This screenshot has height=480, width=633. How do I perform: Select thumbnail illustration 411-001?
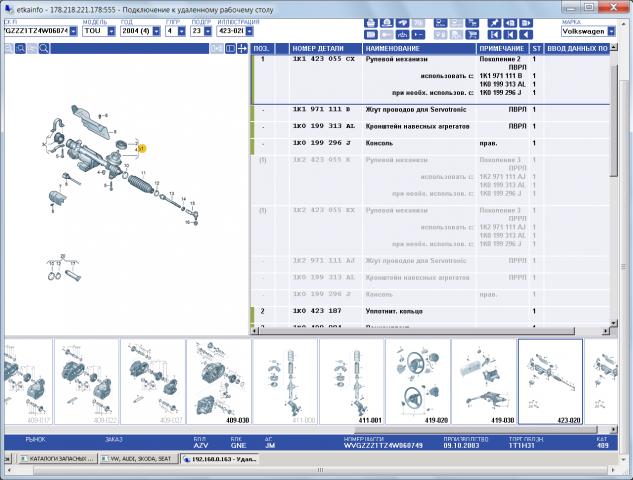click(x=351, y=381)
